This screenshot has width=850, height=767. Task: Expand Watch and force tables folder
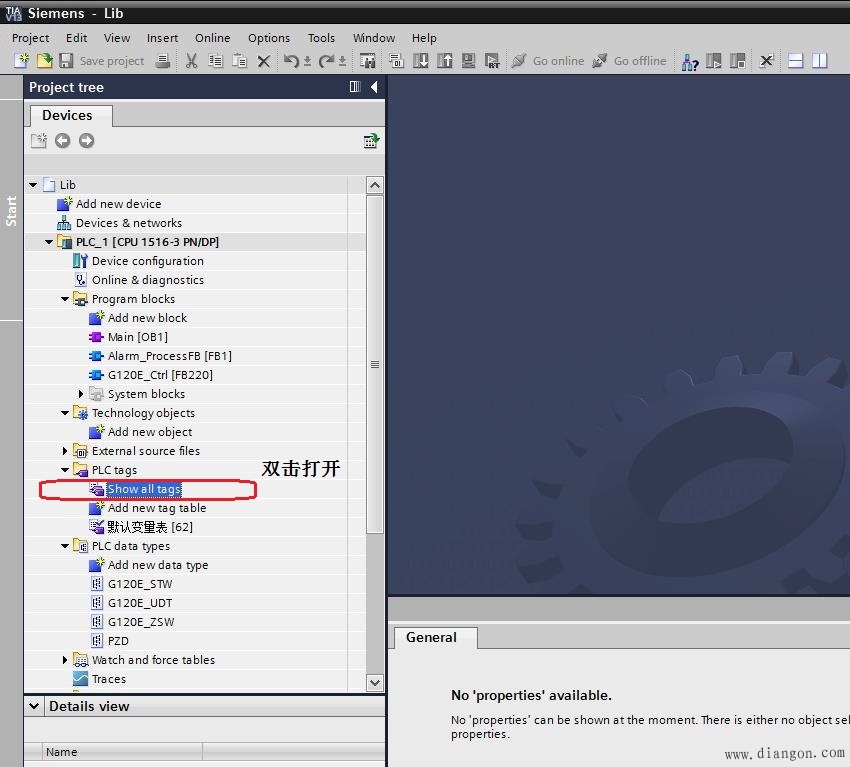(x=65, y=660)
